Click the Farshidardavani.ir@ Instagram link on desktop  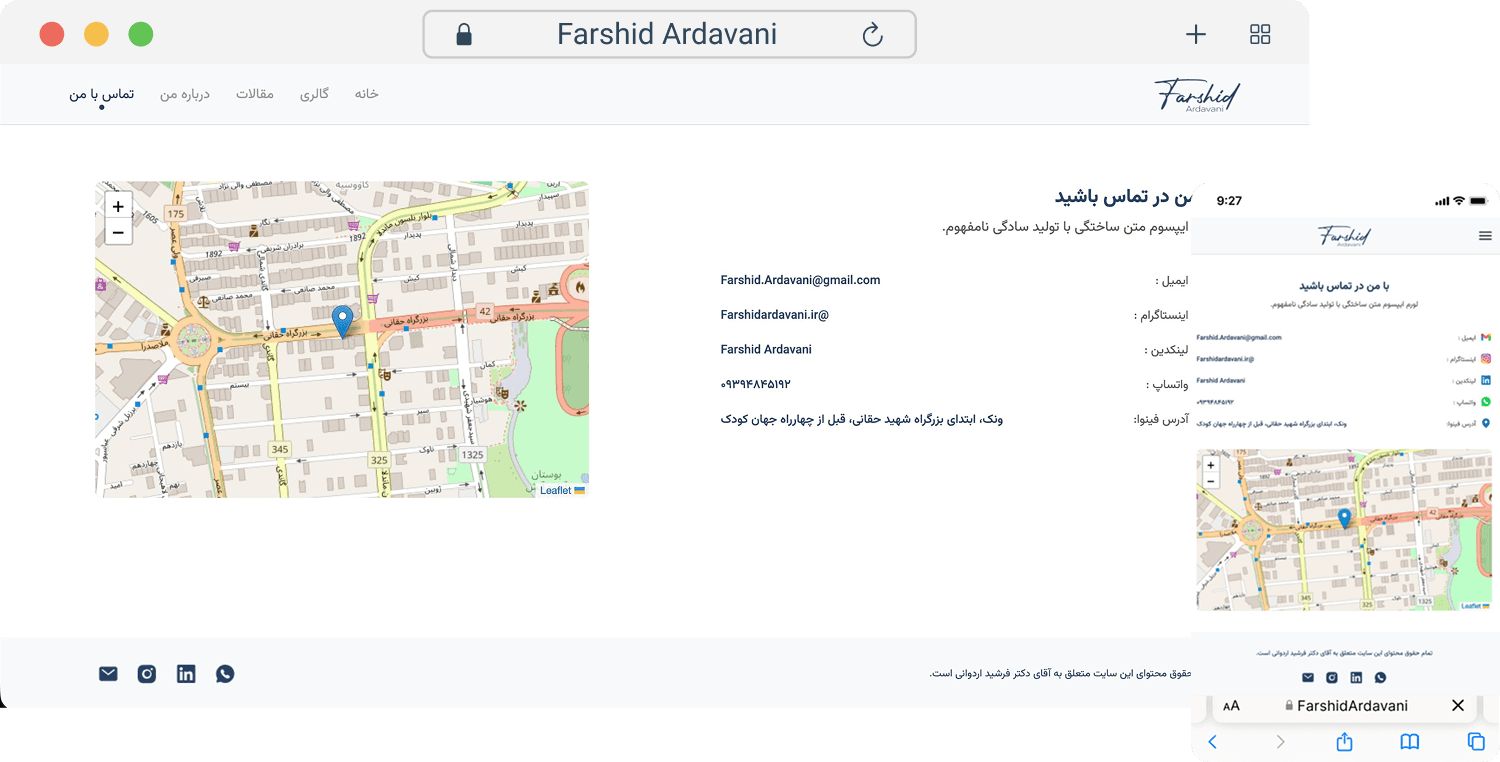(x=775, y=315)
